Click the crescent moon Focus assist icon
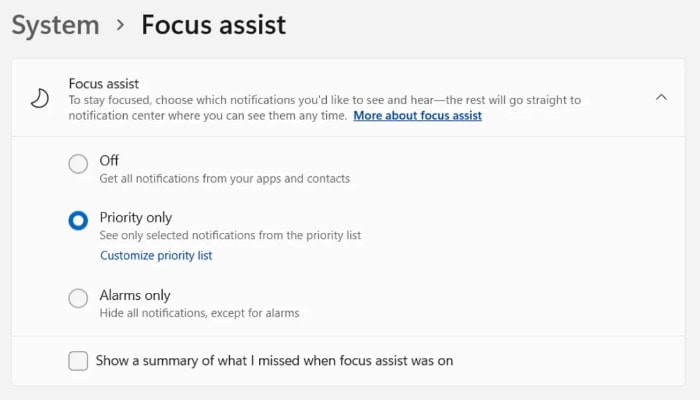This screenshot has width=700, height=400. [x=40, y=99]
